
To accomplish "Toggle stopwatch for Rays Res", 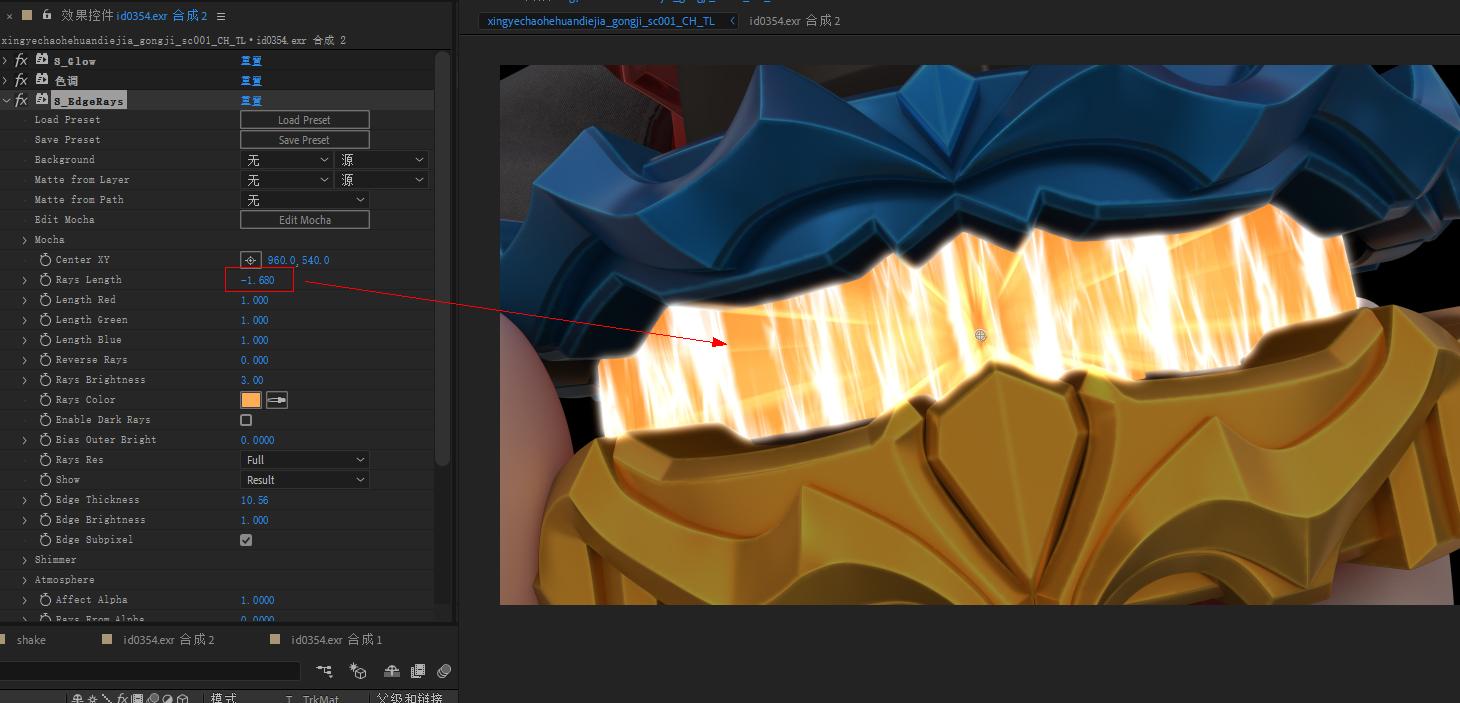I will [x=45, y=460].
